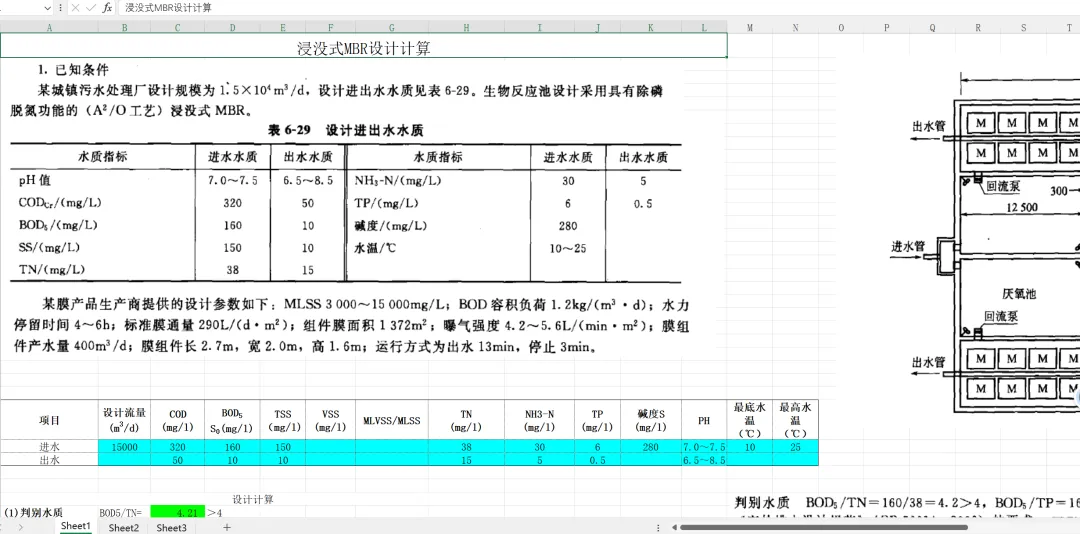Click the horizontal scrollbar thumb
This screenshot has width=1080, height=534.
click(824, 528)
